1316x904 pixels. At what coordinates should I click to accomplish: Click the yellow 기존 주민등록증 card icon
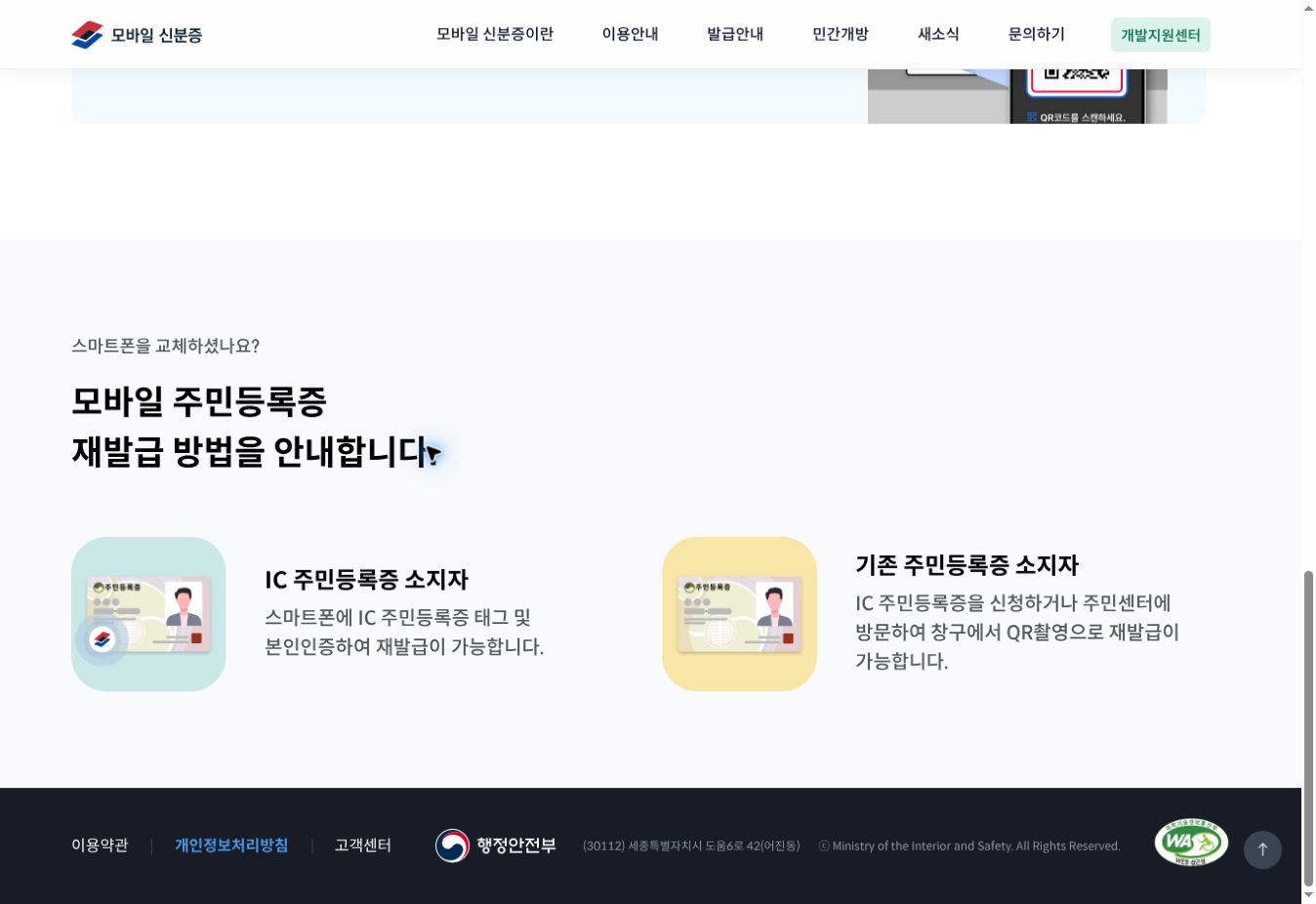(740, 614)
